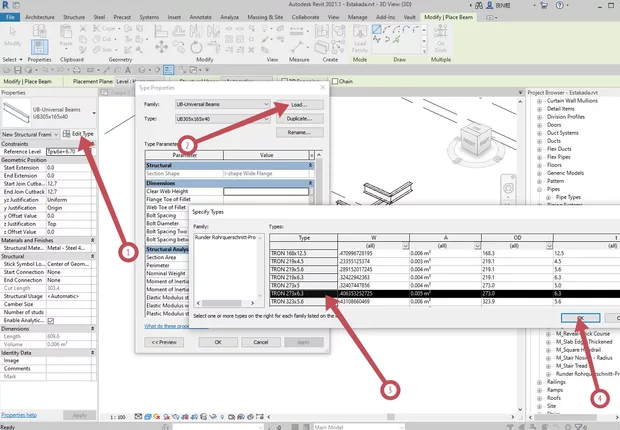
Task: Open the Type dropdown showing UB305x165x40
Action: pos(267,119)
